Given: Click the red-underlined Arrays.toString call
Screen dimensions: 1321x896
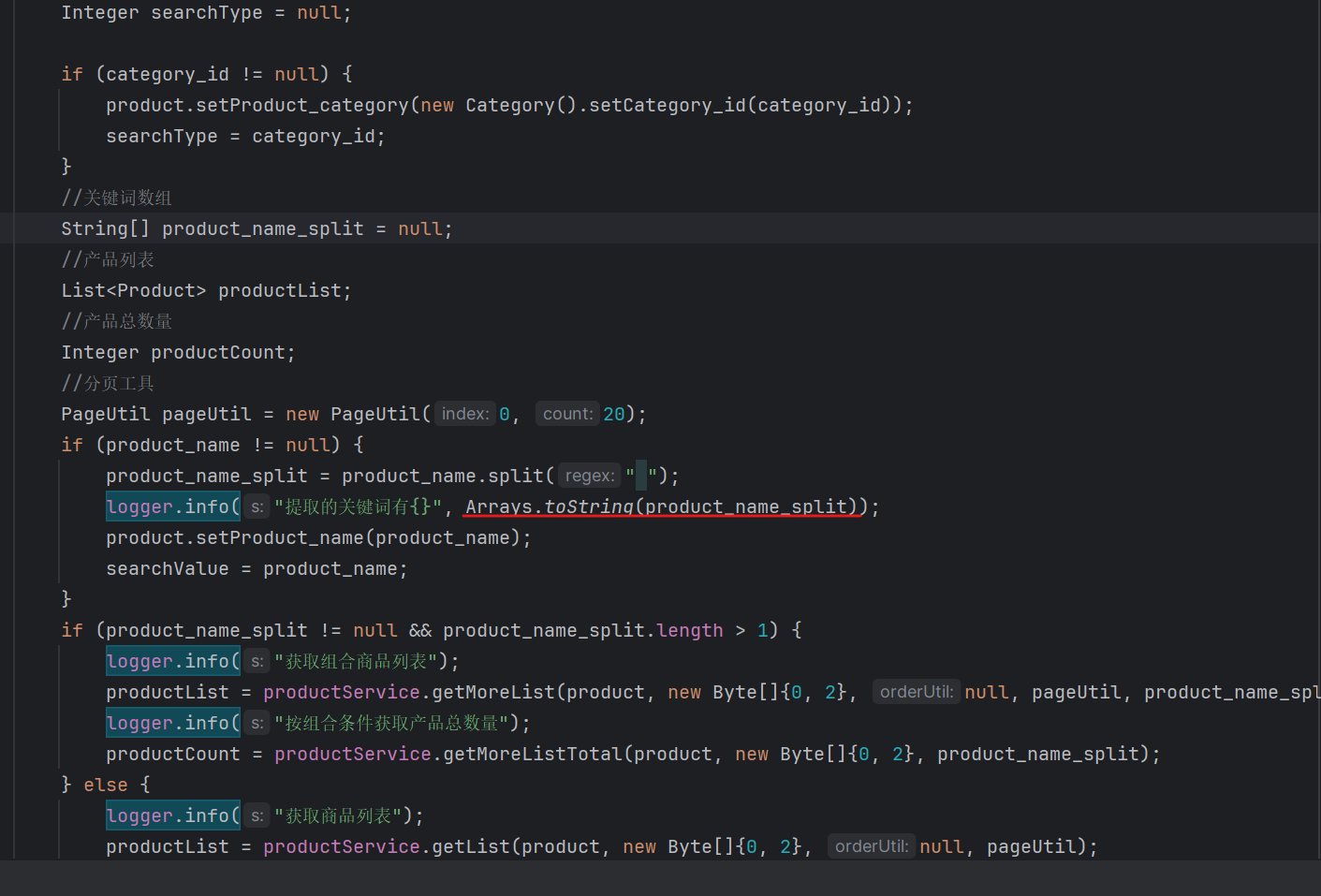Looking at the screenshot, I should [662, 507].
